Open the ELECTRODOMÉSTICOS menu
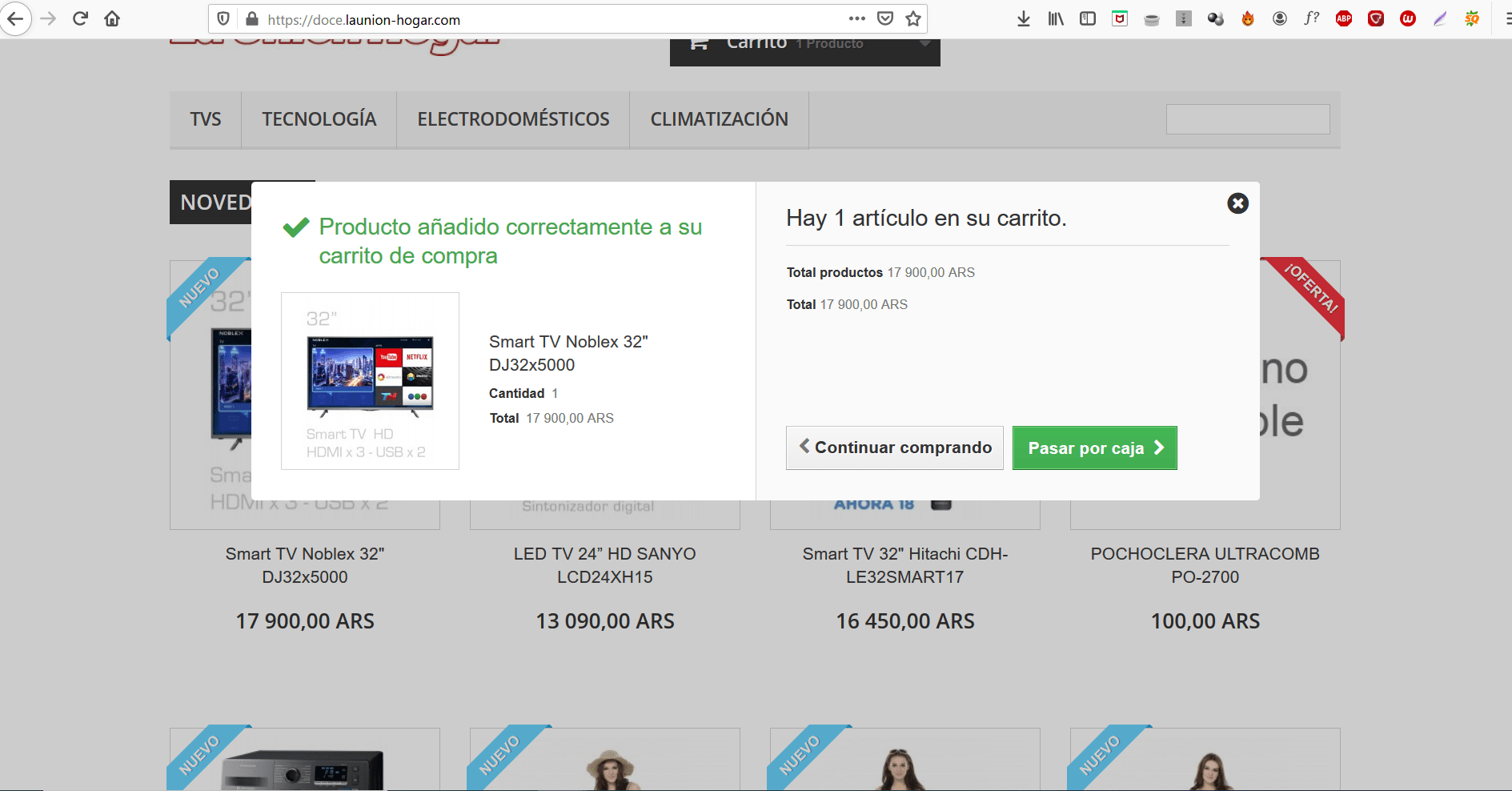This screenshot has height=791, width=1512. click(x=513, y=119)
